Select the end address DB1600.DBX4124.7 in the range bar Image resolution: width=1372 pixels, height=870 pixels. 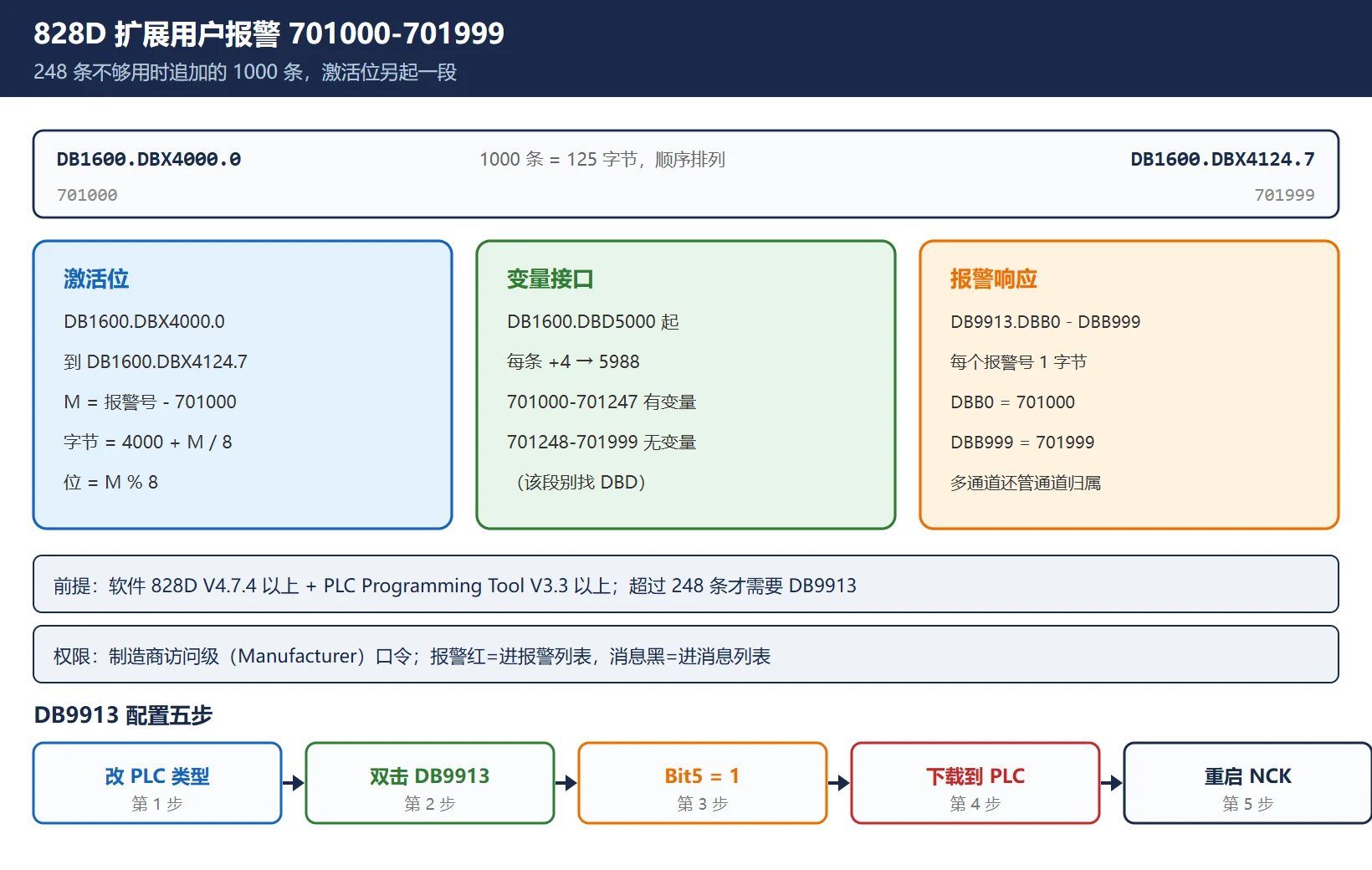tap(1222, 159)
